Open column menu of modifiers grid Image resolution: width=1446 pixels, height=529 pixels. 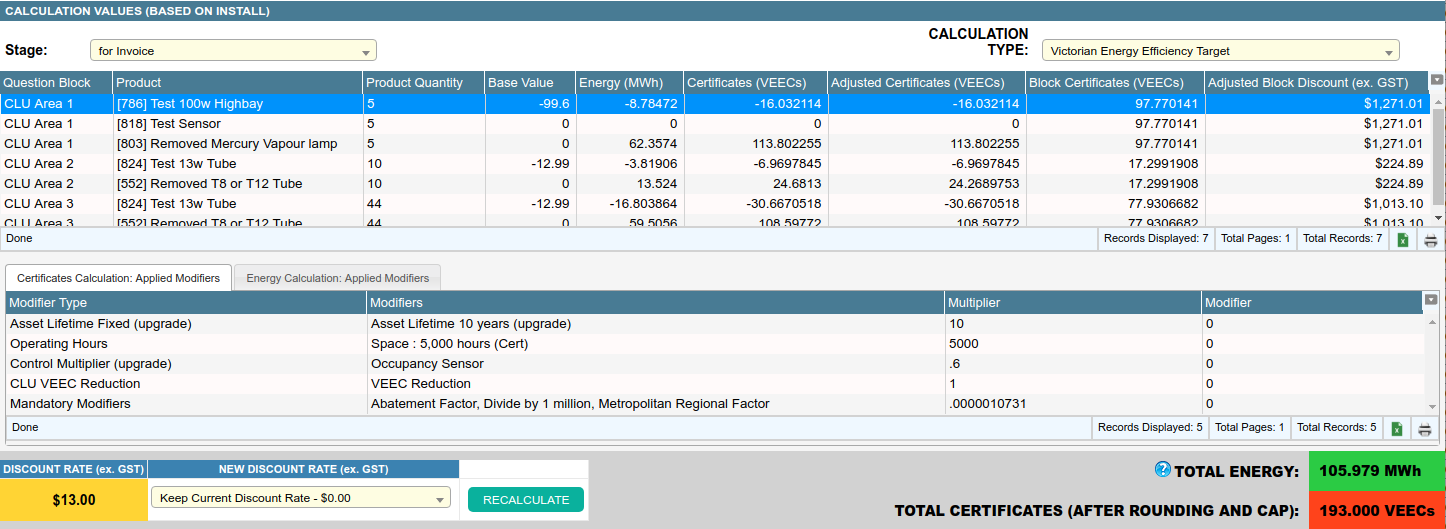pos(1430,300)
